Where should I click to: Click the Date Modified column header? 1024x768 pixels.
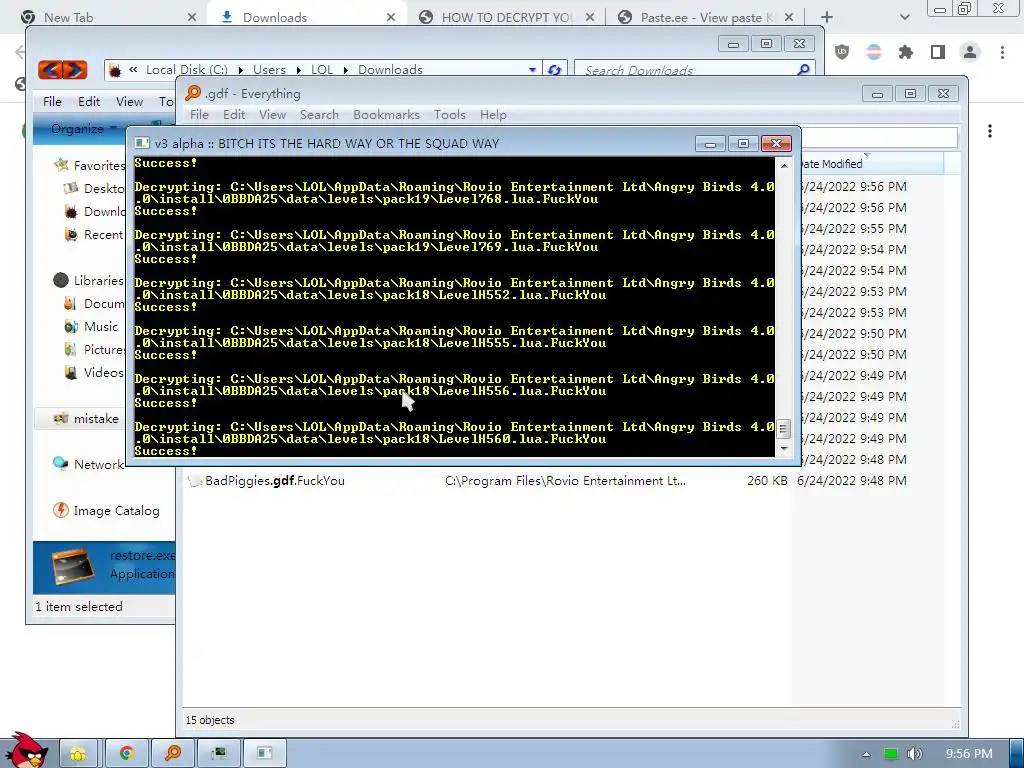click(872, 164)
